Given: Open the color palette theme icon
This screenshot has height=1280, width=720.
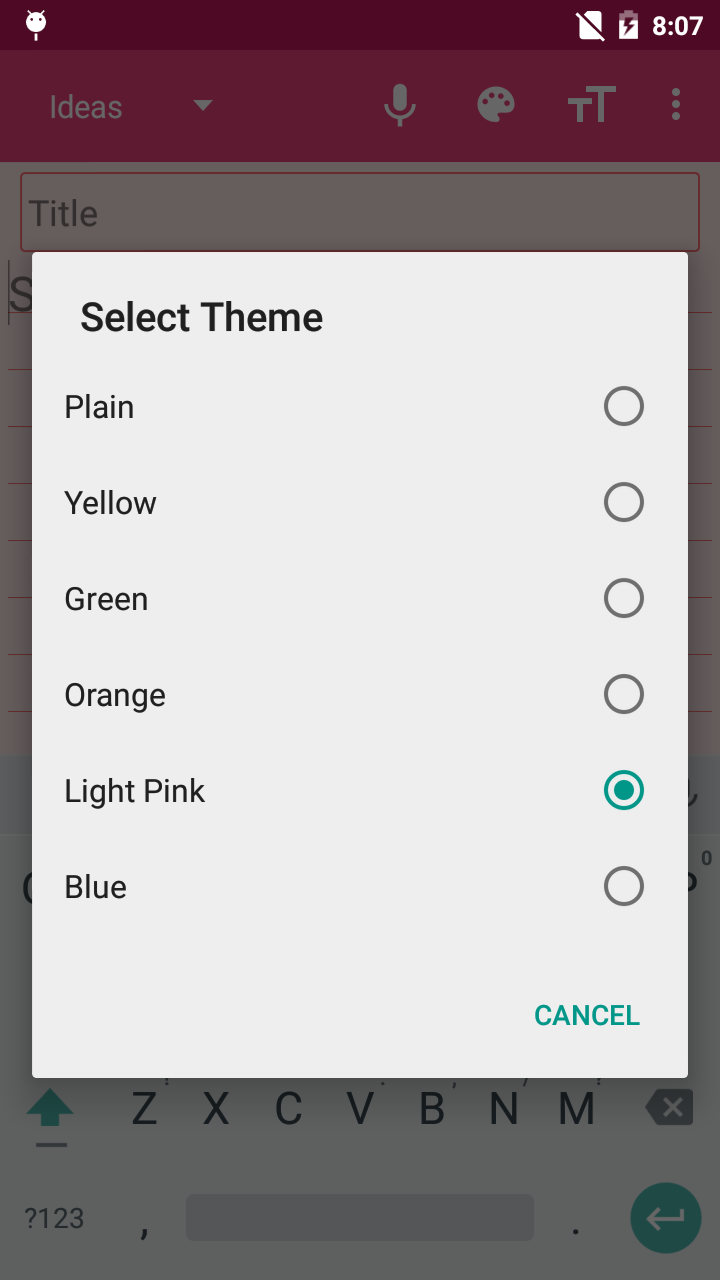Looking at the screenshot, I should 495,105.
